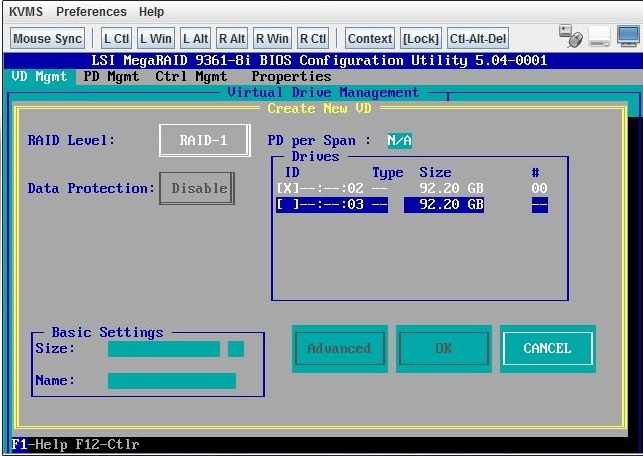The height and width of the screenshot is (456, 643).
Task: Uncheck drive 02 checkbox
Action: pyautogui.click(x=288, y=188)
